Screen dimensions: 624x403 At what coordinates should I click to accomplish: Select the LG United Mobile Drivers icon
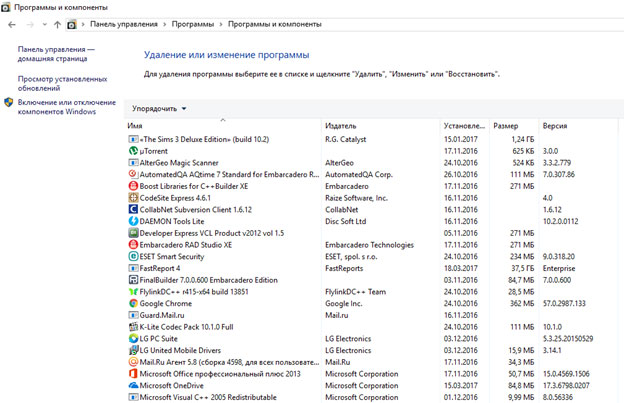click(133, 350)
